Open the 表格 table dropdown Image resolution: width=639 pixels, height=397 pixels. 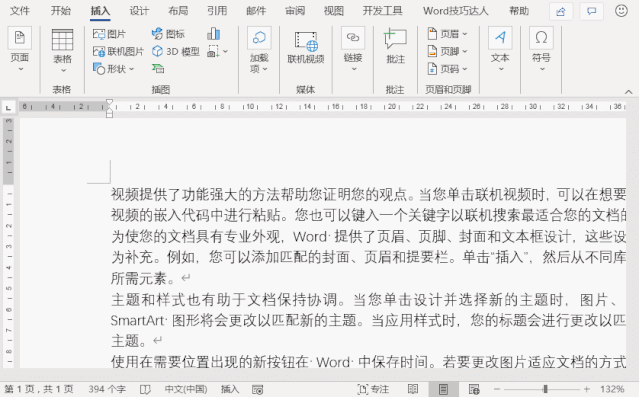coord(62,51)
